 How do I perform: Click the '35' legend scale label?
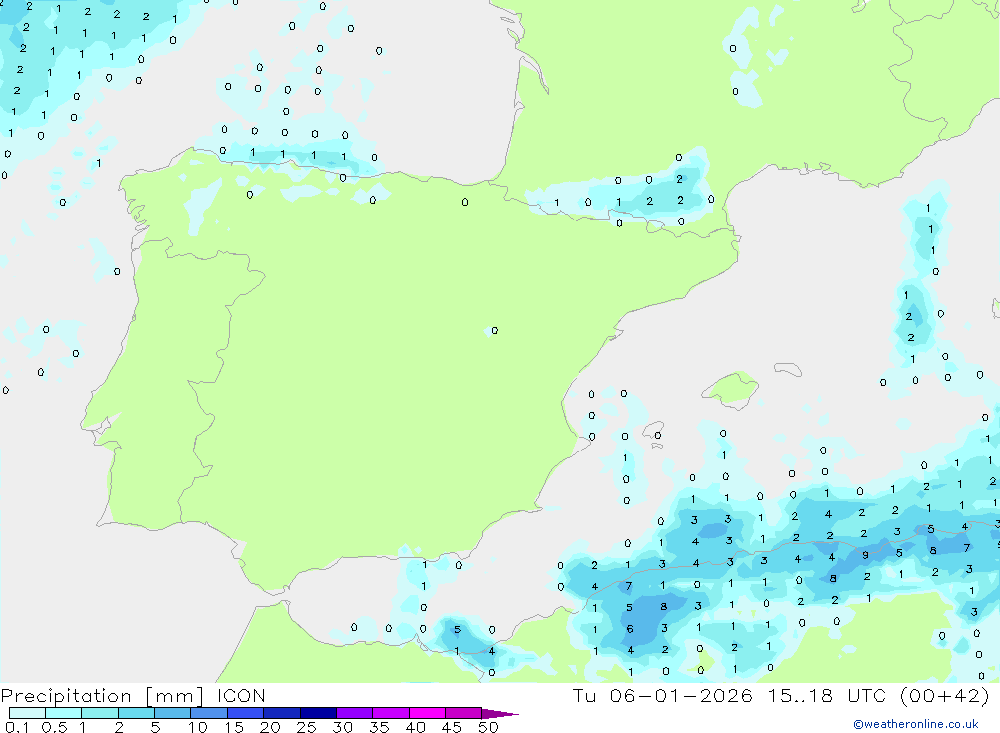pos(379,727)
